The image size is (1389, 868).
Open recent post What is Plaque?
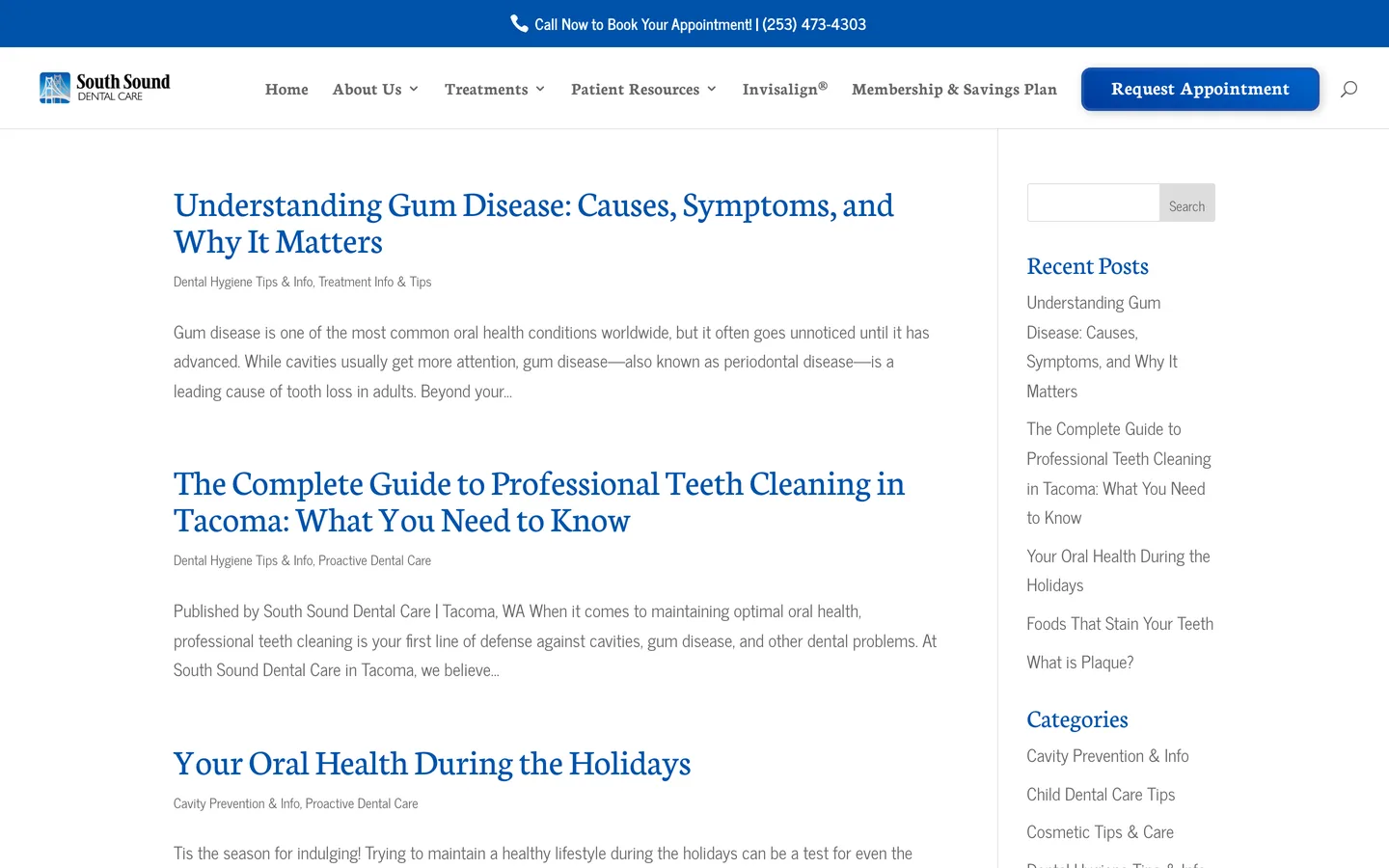tap(1080, 663)
